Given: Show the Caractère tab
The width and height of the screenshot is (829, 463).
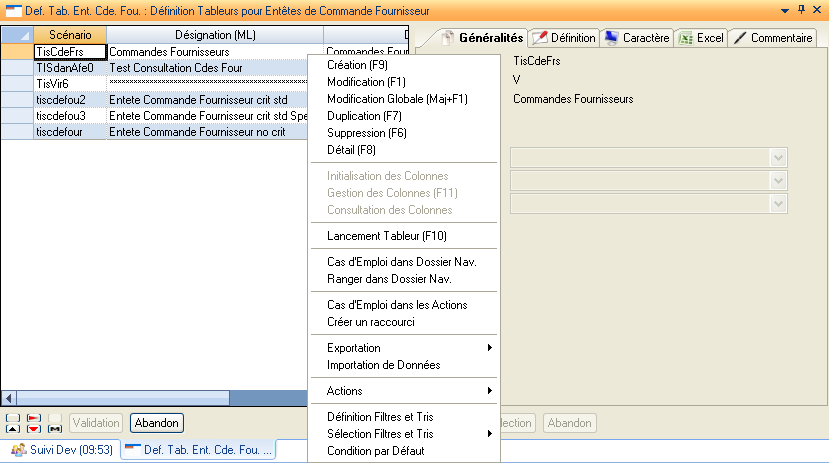Looking at the screenshot, I should point(637,38).
